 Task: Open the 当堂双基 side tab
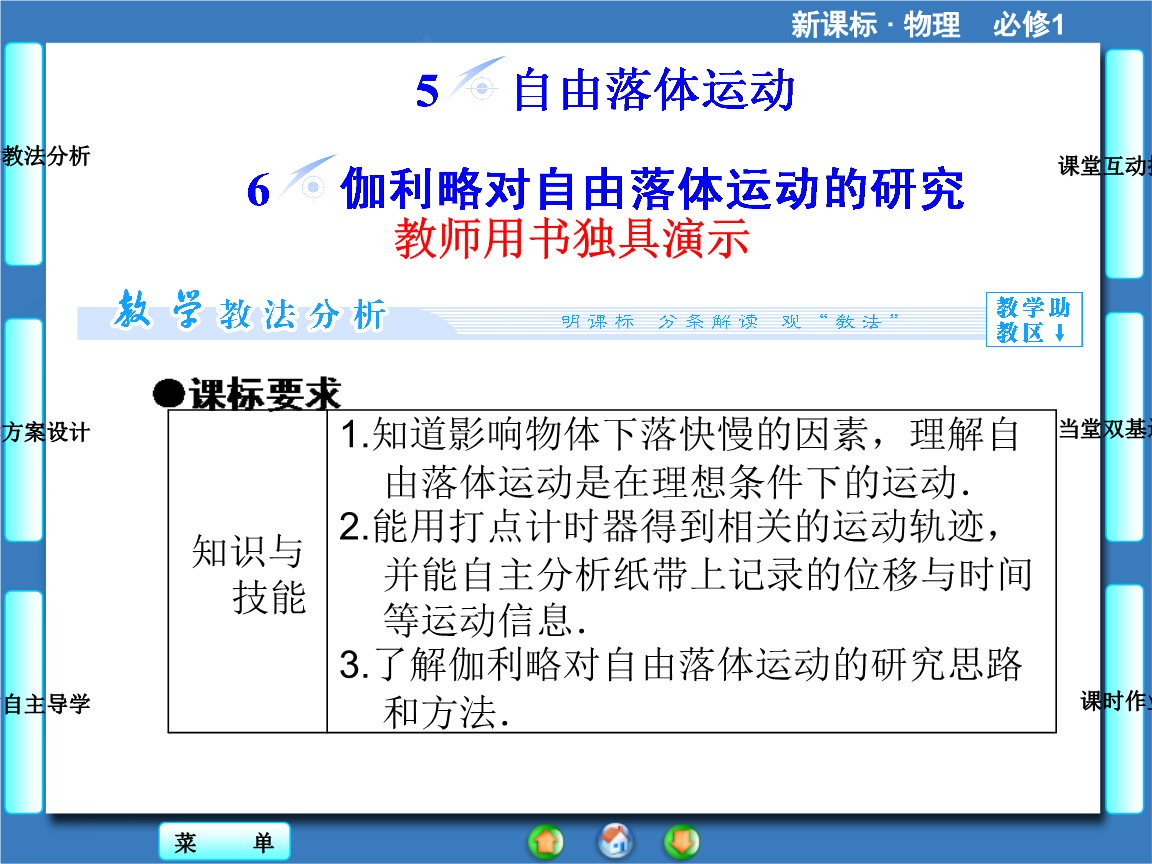1125,428
